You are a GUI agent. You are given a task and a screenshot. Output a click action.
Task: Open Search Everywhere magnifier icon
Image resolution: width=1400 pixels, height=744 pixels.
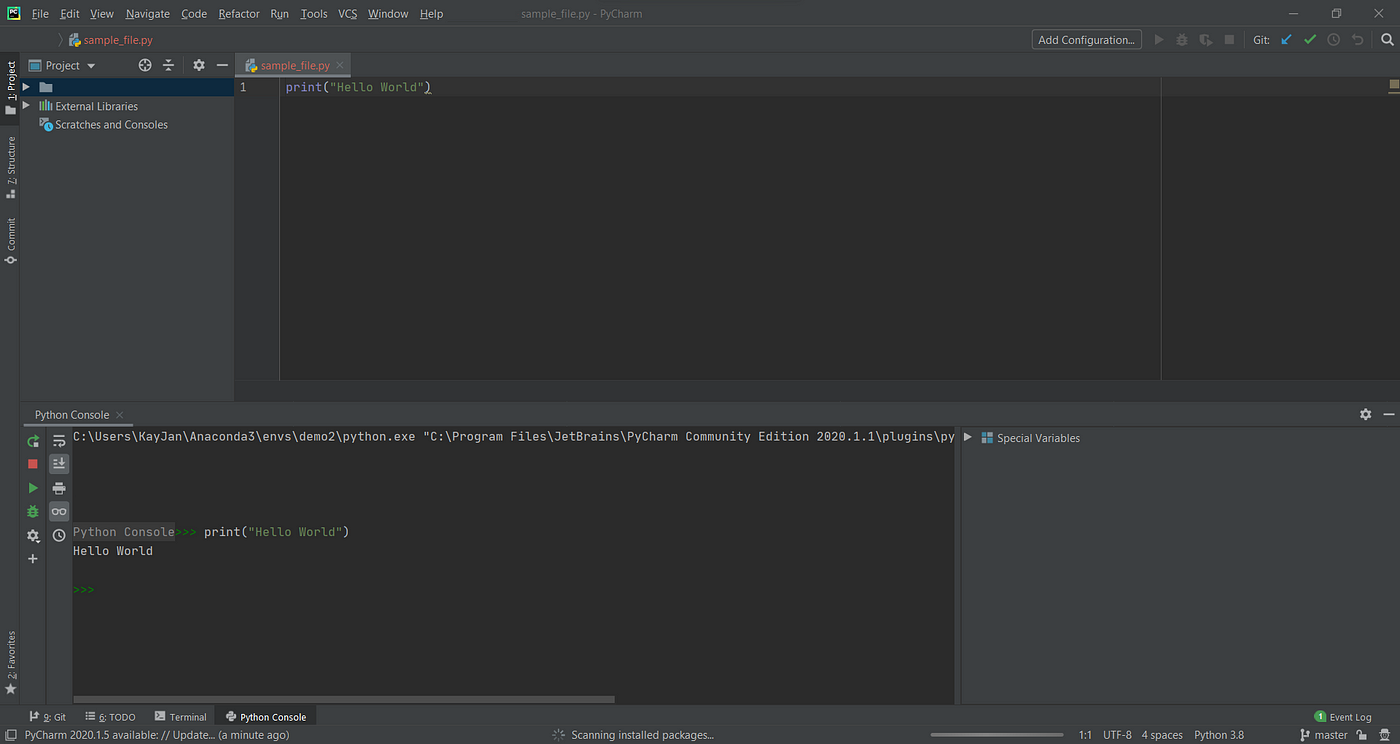[1387, 40]
